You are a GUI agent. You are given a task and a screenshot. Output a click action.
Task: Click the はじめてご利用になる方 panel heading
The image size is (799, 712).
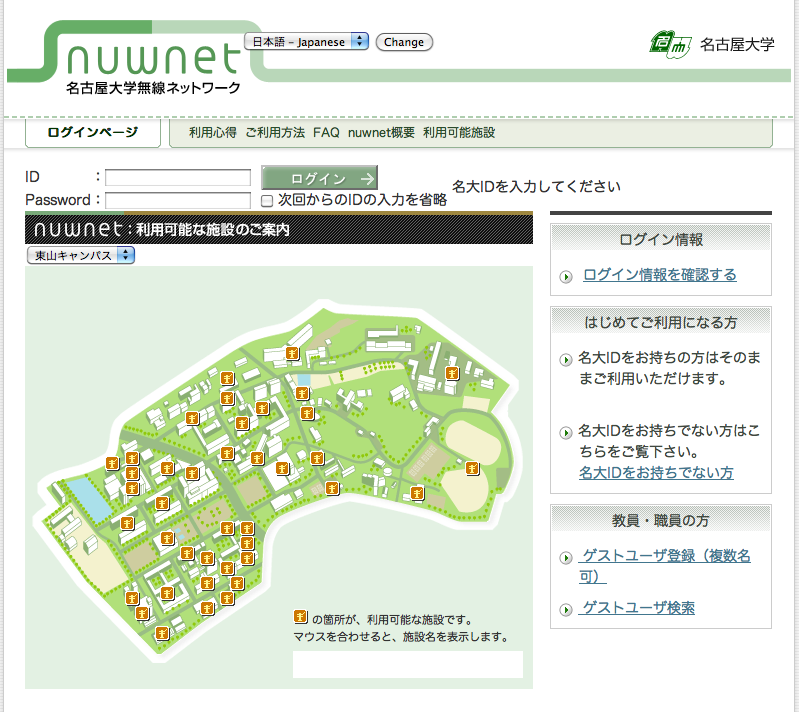(661, 322)
